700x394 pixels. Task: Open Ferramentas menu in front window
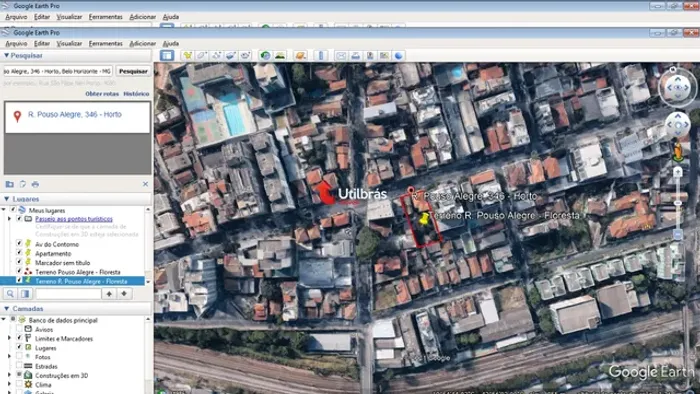coord(105,43)
